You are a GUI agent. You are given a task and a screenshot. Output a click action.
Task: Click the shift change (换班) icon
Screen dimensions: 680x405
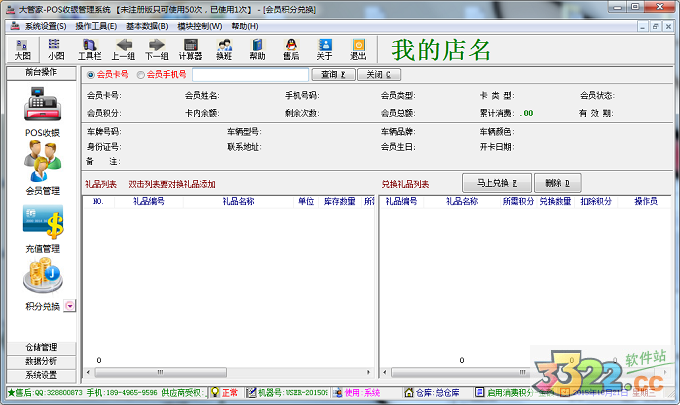tap(224, 49)
